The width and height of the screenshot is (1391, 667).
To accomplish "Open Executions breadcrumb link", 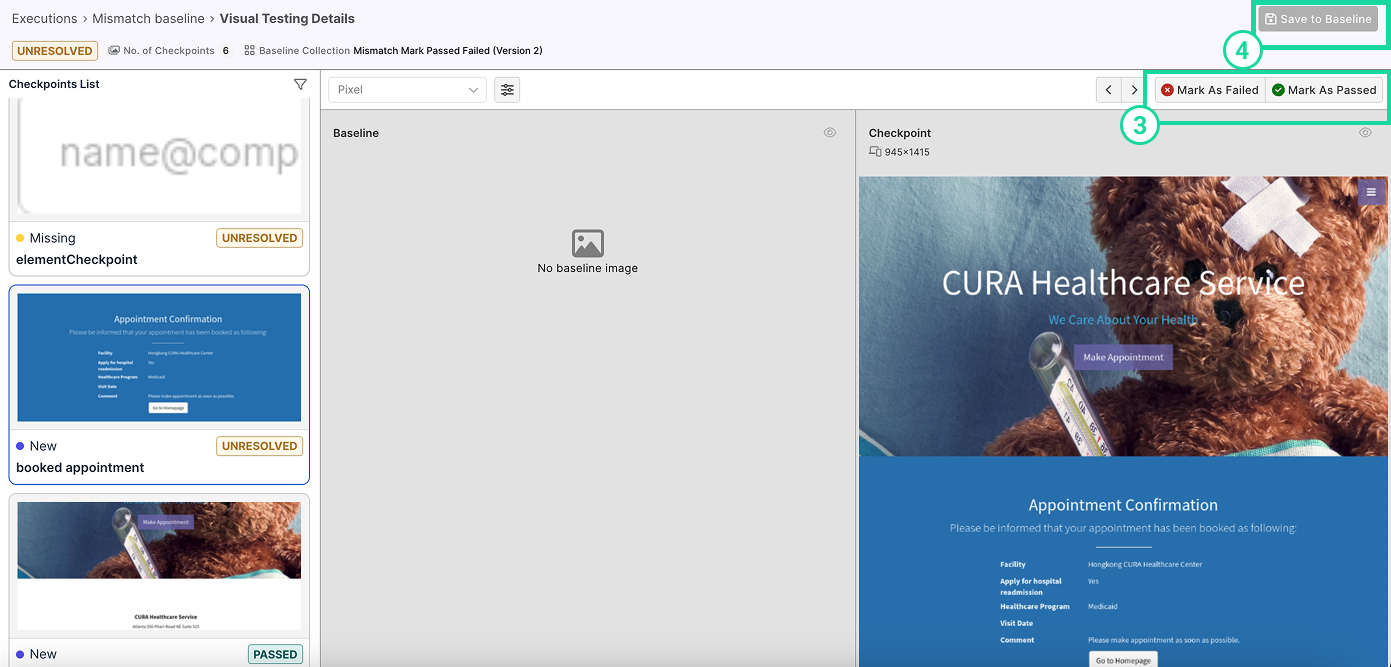I will tap(45, 19).
